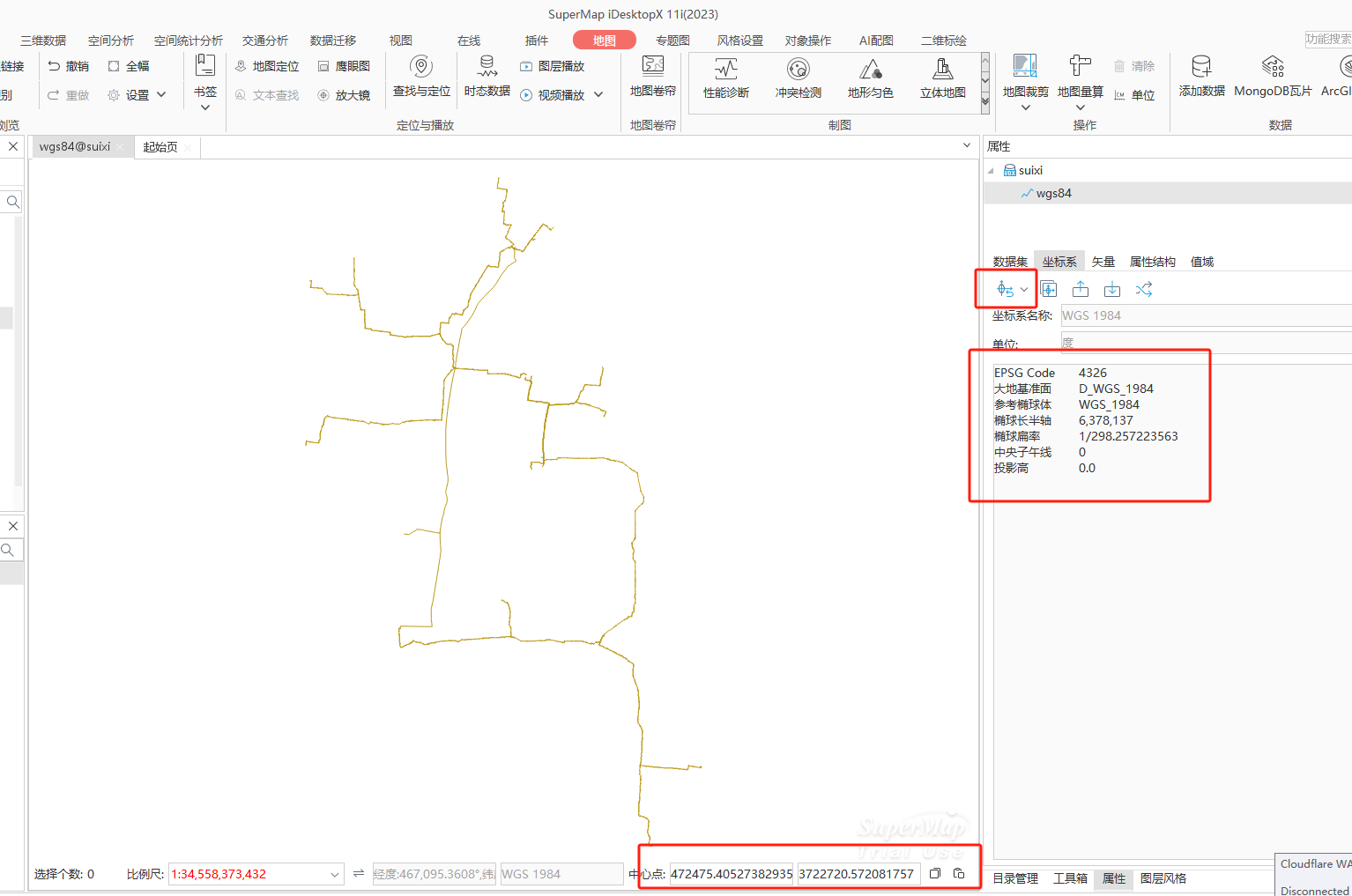Open the Vector (矢量) properties tab
This screenshot has width=1352, height=896.
(1103, 262)
